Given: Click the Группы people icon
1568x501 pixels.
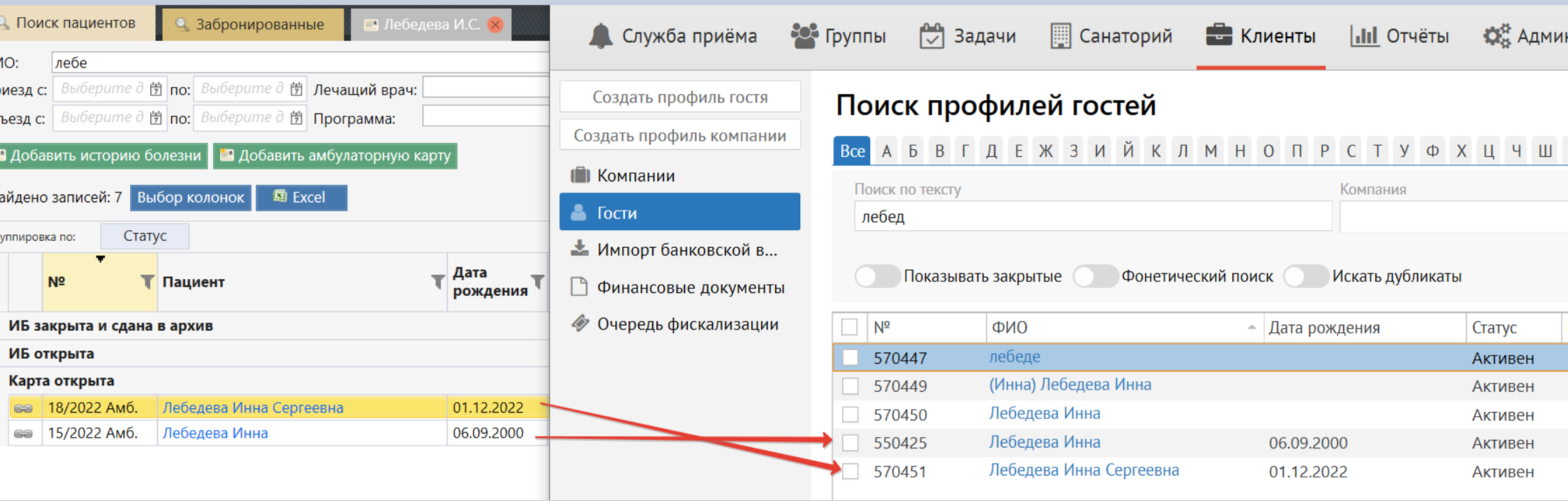Looking at the screenshot, I should point(804,36).
